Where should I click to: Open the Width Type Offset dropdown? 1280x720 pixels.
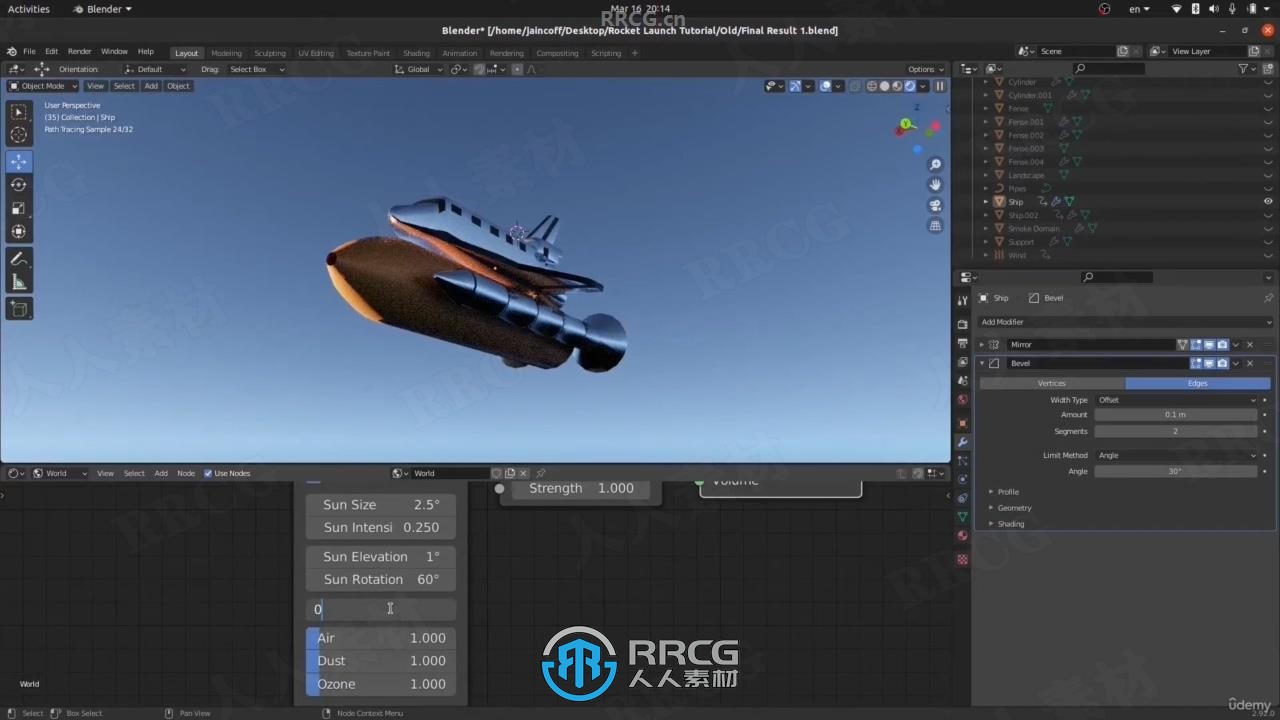click(x=1176, y=400)
